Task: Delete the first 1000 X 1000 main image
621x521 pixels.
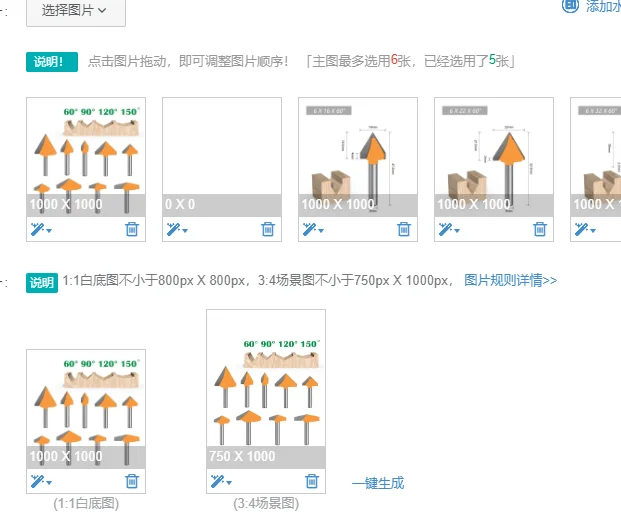Action: pyautogui.click(x=132, y=229)
